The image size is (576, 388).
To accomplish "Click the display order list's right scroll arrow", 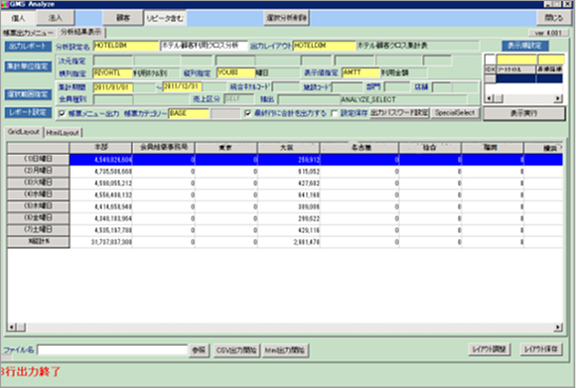I will pos(558,98).
